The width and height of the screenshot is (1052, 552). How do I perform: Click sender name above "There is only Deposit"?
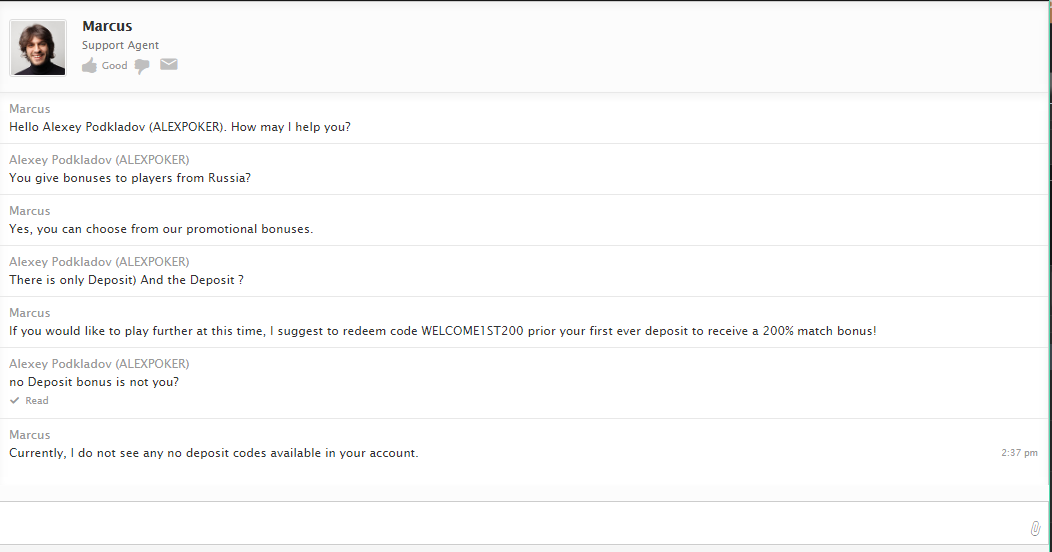(x=99, y=262)
